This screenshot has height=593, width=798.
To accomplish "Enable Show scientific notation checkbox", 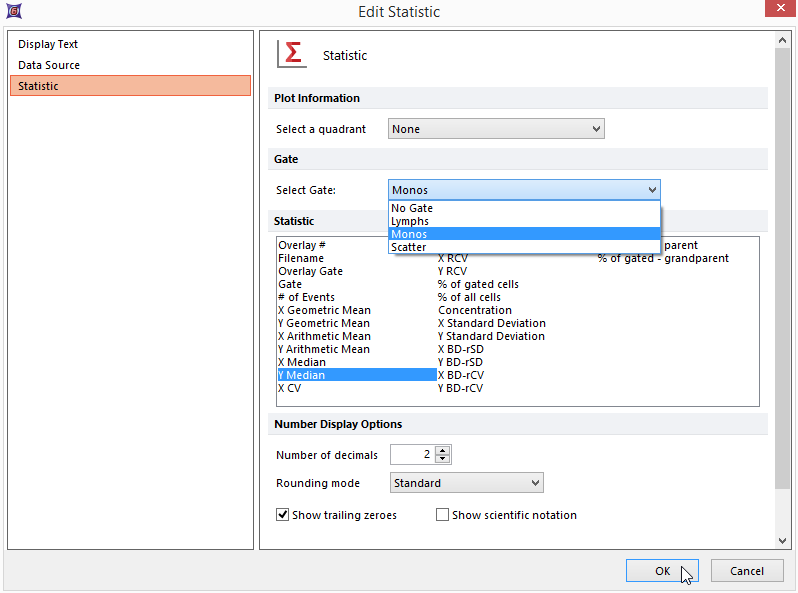I will 443,515.
